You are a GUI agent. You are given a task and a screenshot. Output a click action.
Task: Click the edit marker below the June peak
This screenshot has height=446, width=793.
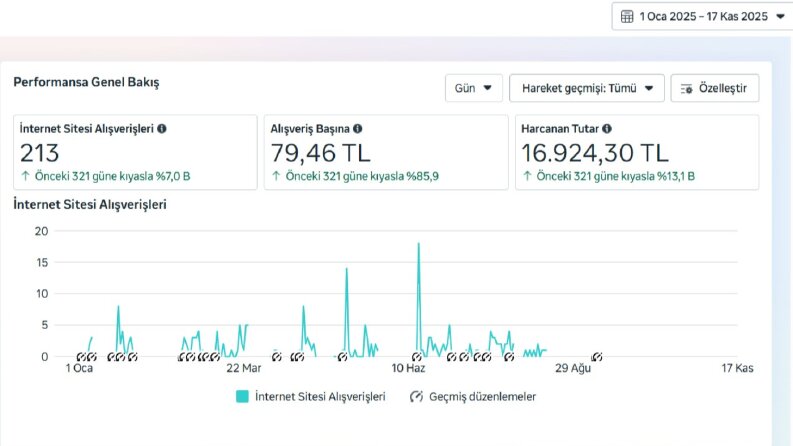pyautogui.click(x=416, y=357)
